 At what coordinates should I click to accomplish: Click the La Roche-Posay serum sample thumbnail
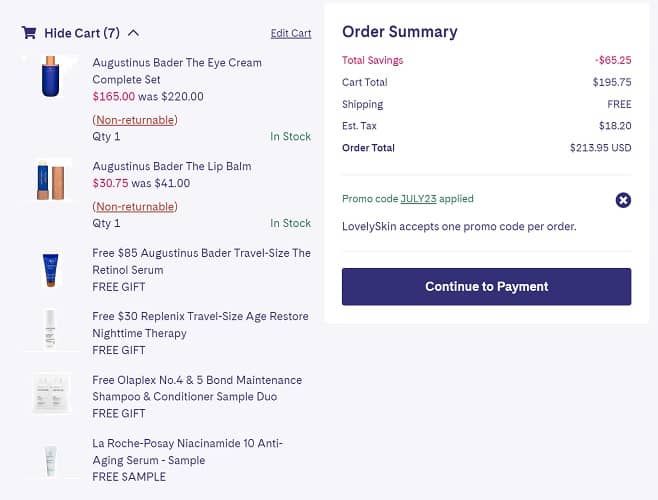click(x=51, y=461)
